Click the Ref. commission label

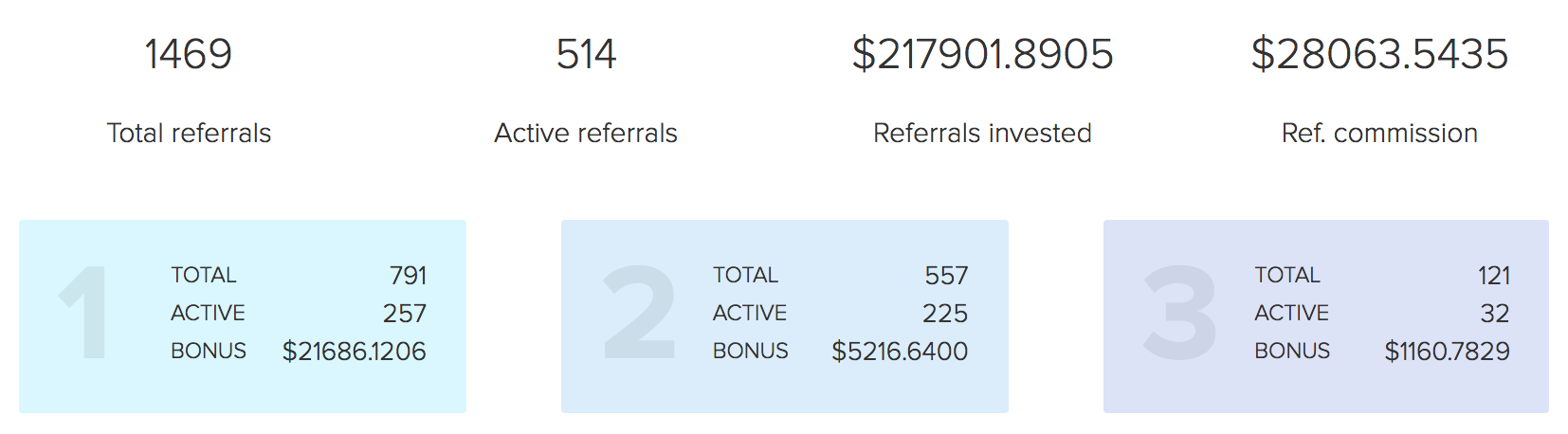pos(1379,134)
